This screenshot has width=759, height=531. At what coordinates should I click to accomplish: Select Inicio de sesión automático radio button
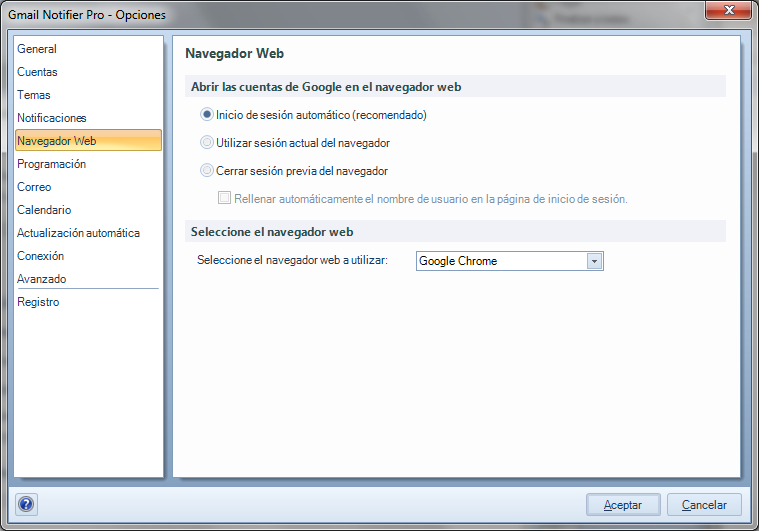pos(207,115)
